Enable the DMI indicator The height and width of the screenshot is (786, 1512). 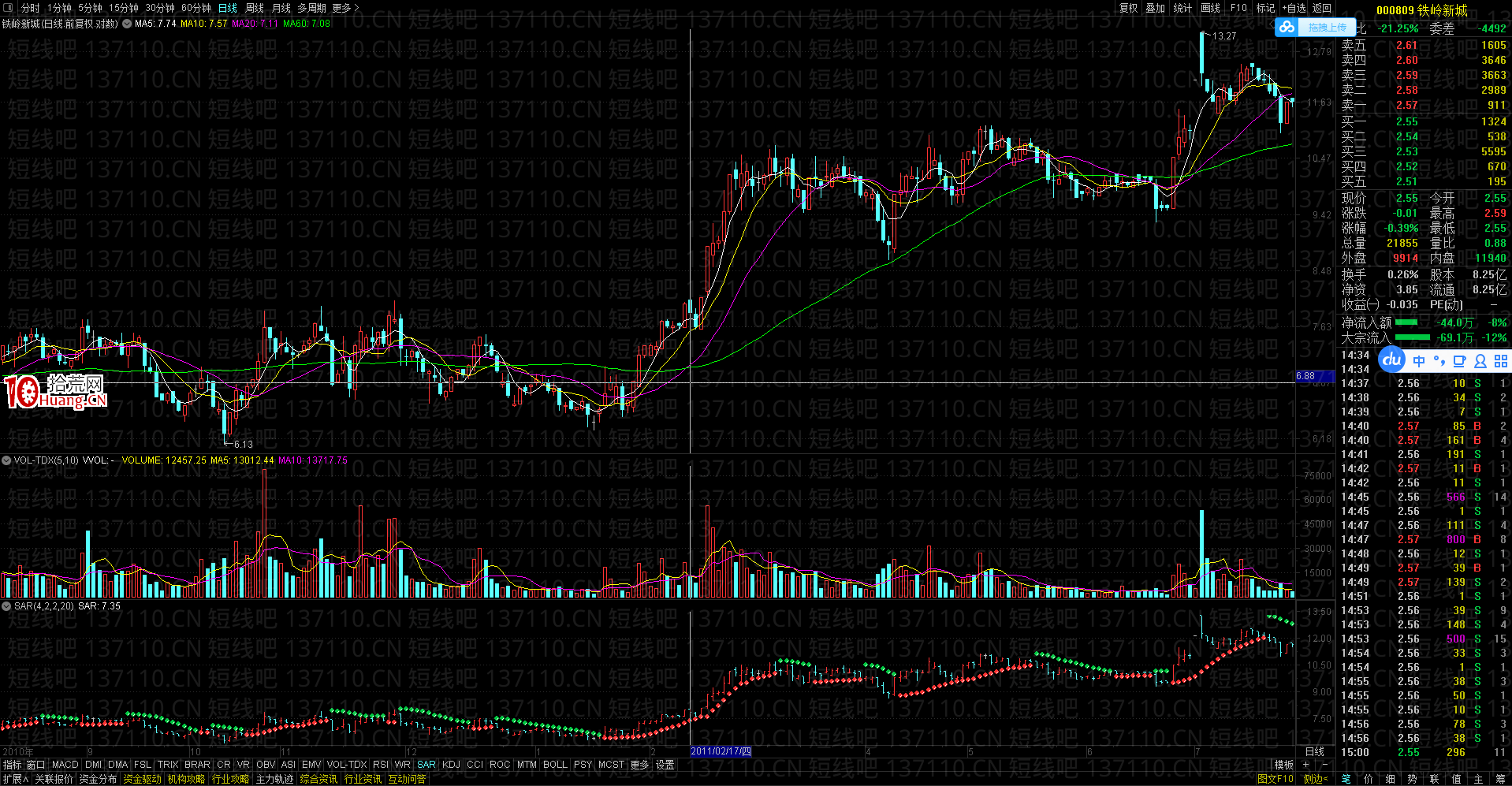[93, 765]
